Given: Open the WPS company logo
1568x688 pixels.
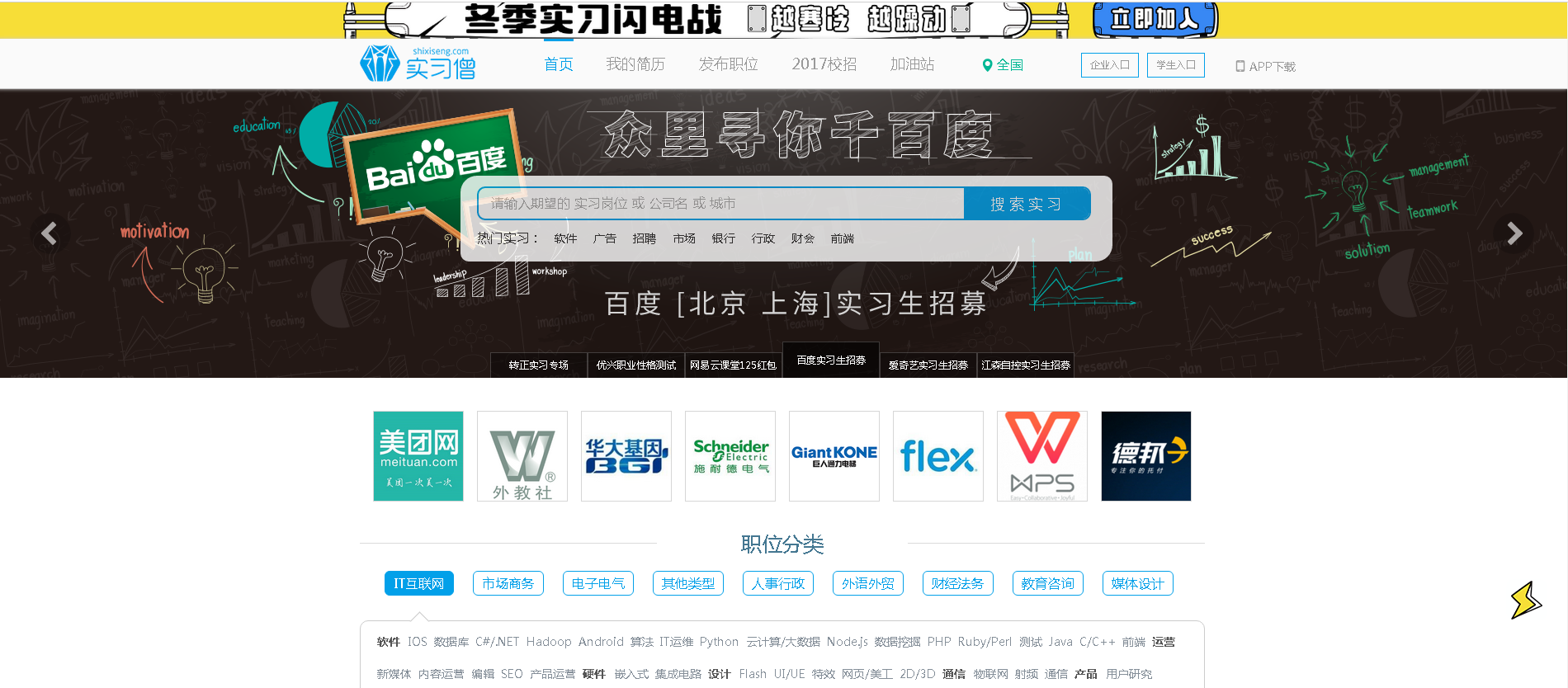Looking at the screenshot, I should (x=1042, y=456).
